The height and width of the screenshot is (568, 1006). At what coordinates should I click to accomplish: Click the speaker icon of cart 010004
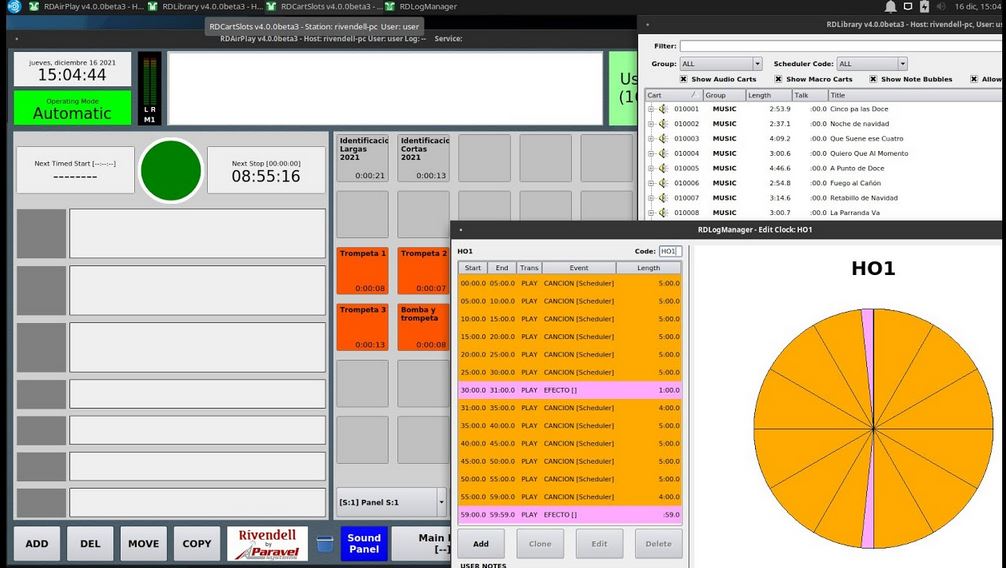(663, 153)
